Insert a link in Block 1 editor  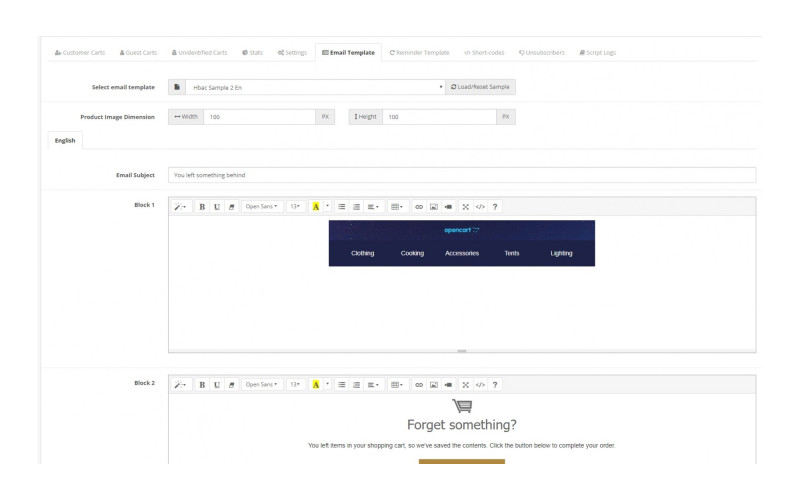(419, 207)
